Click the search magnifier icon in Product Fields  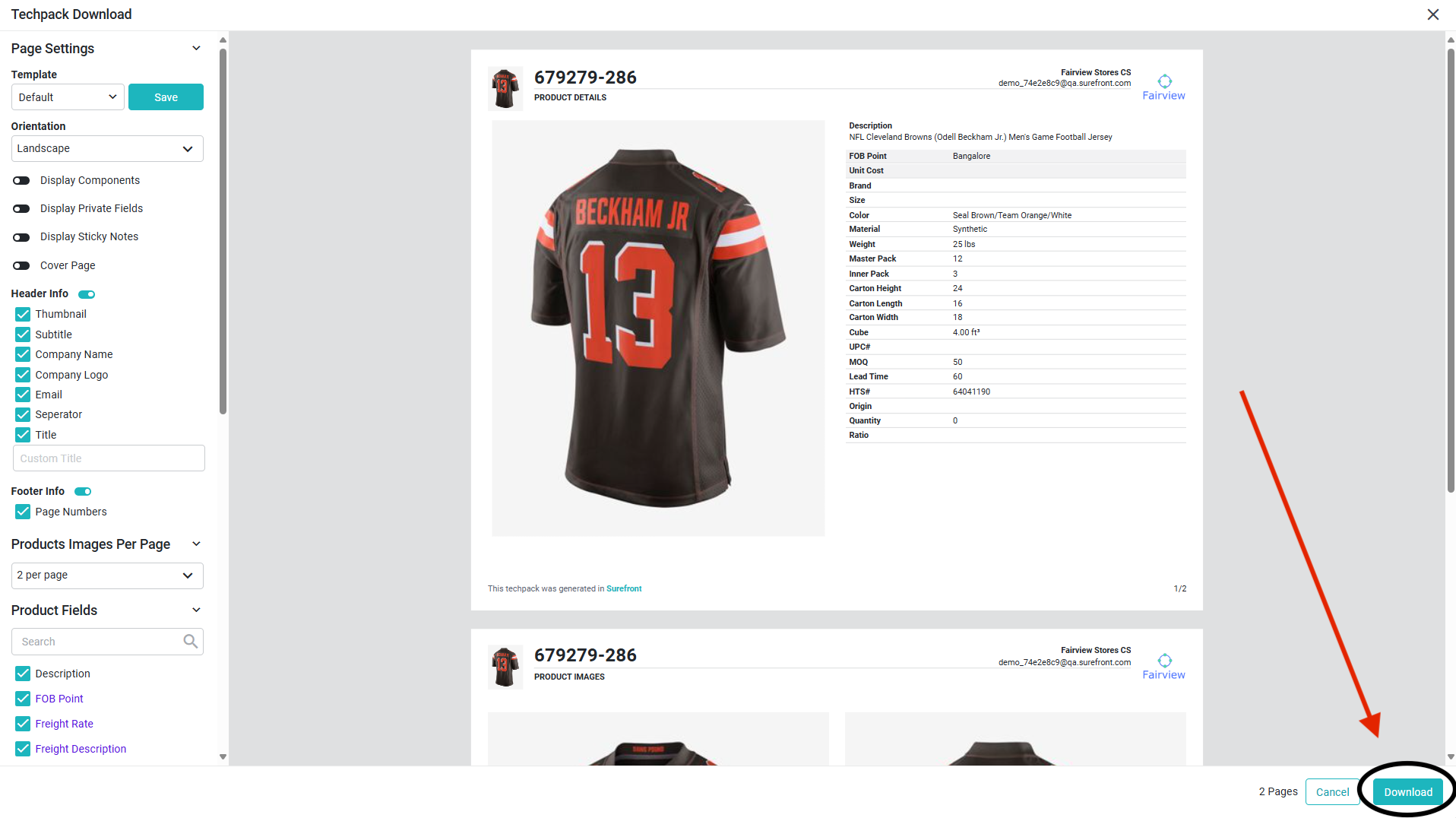point(191,642)
